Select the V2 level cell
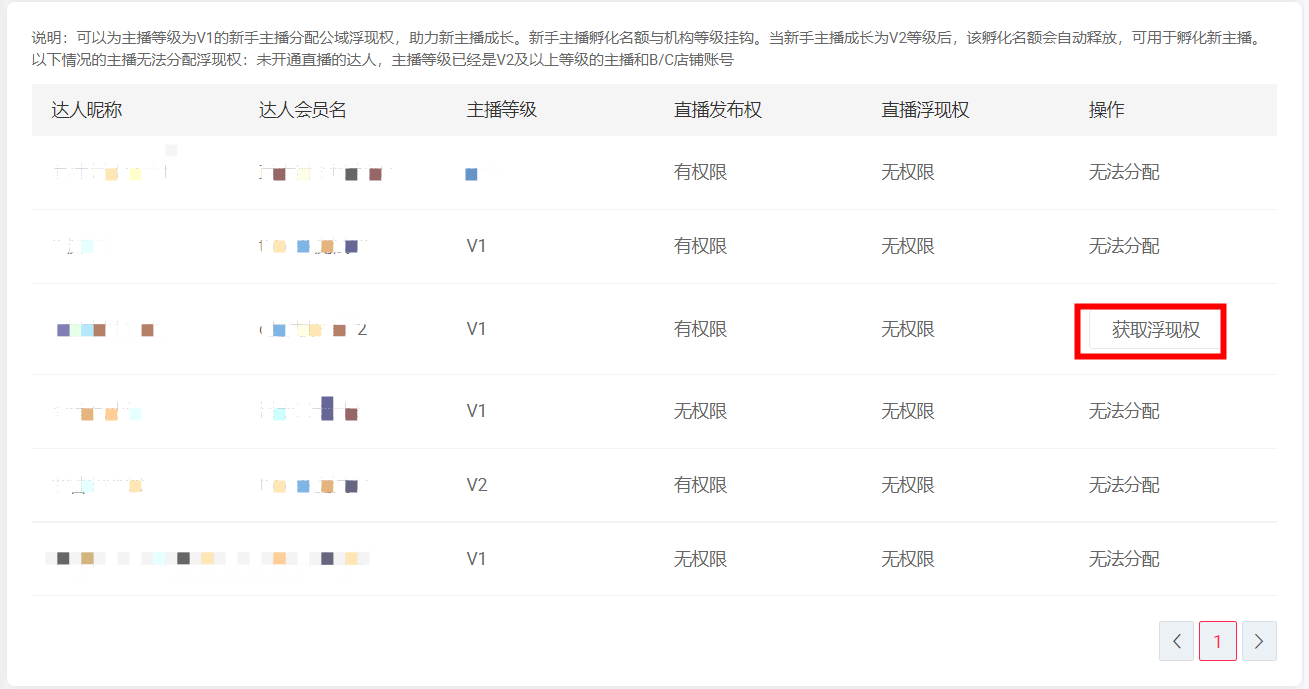The image size is (1309, 689). coord(477,485)
